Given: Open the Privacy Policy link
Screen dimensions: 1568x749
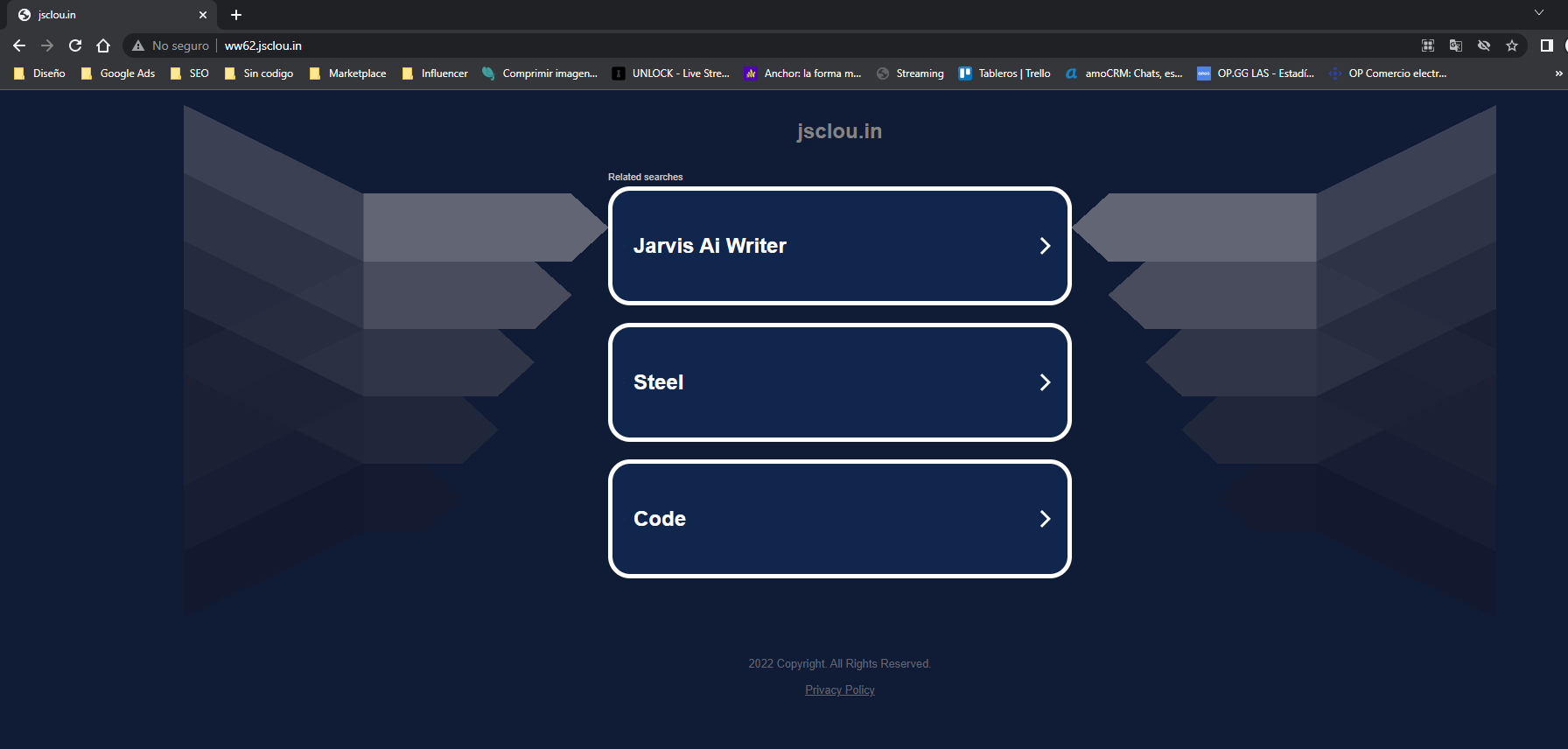Looking at the screenshot, I should 840,690.
